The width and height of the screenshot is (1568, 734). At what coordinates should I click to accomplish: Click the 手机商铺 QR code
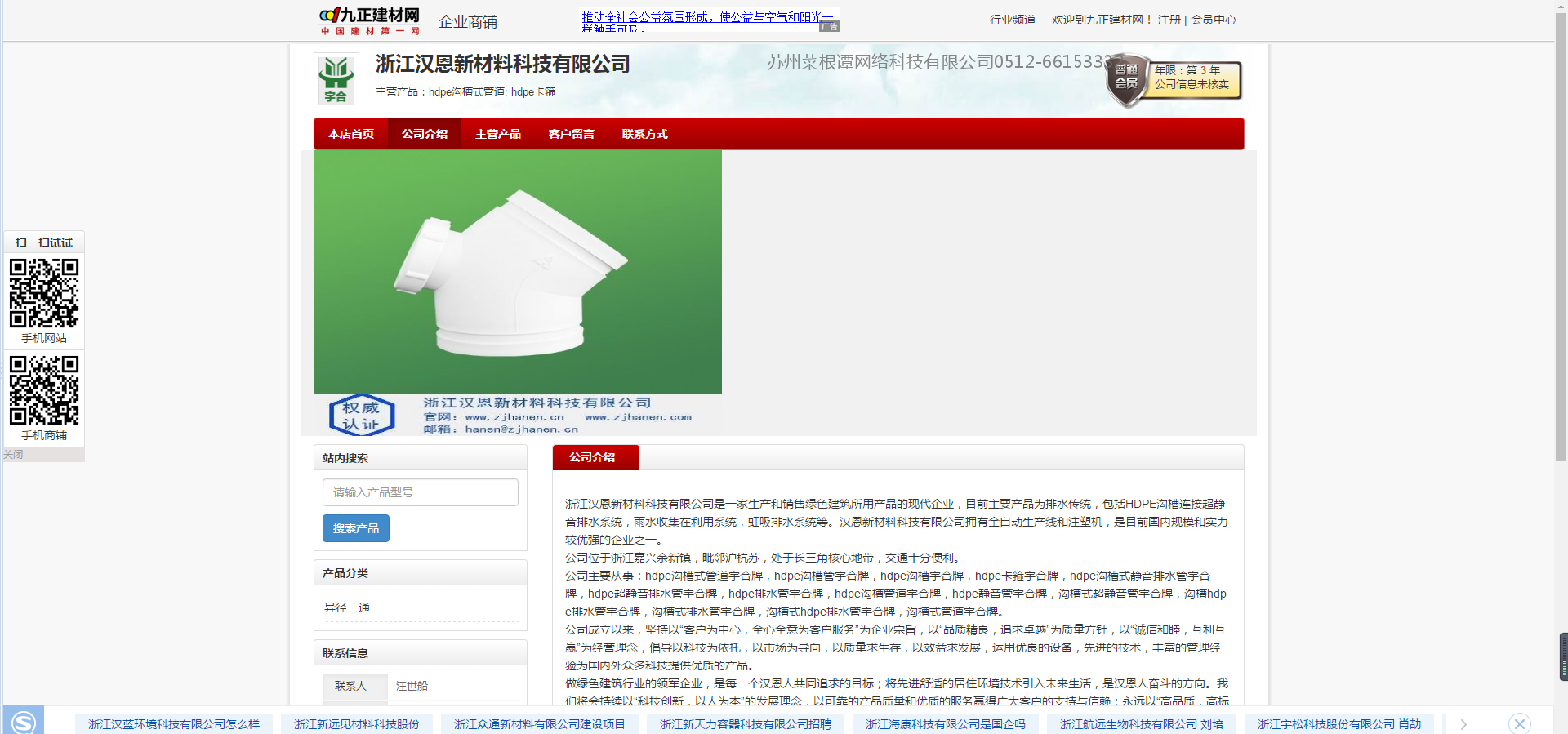pyautogui.click(x=44, y=390)
